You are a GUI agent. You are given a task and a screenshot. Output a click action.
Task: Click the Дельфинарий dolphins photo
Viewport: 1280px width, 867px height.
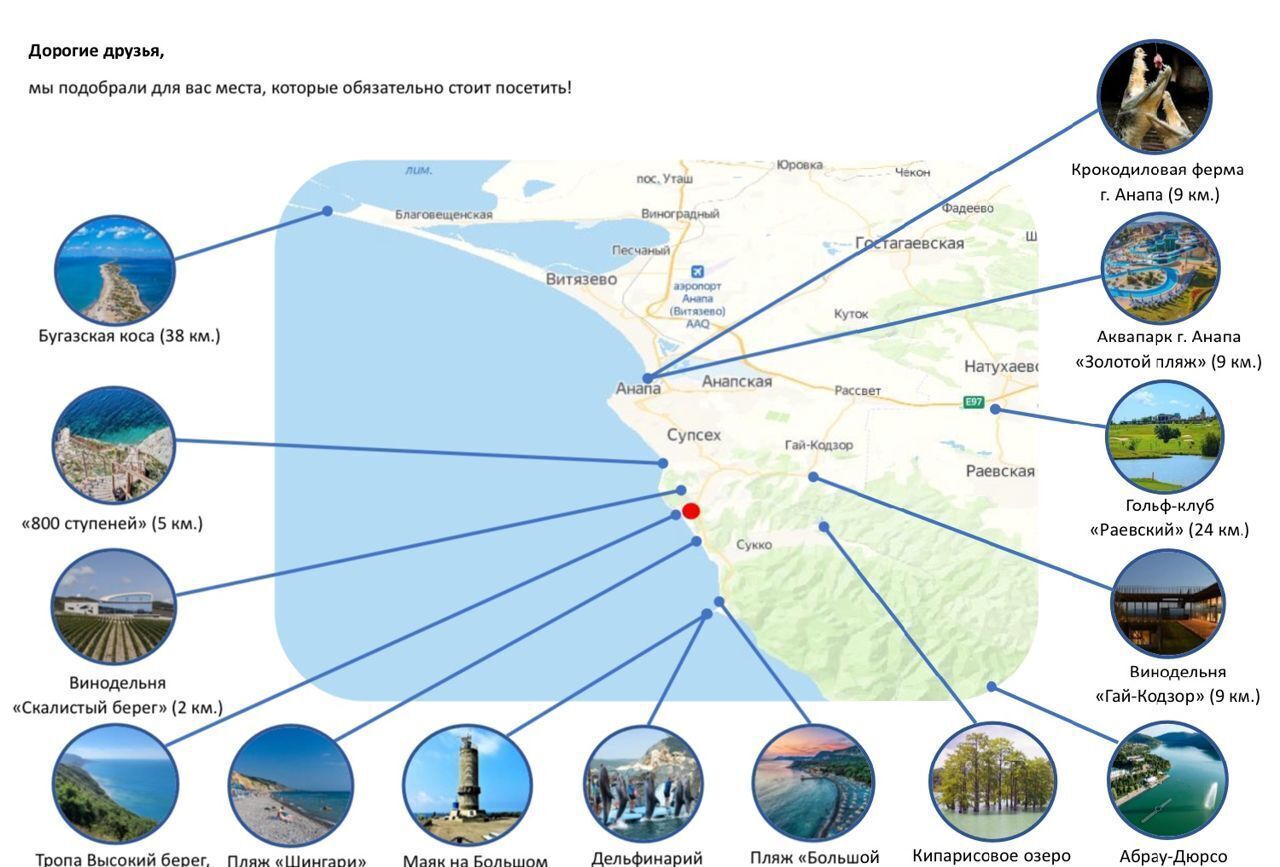[643, 784]
